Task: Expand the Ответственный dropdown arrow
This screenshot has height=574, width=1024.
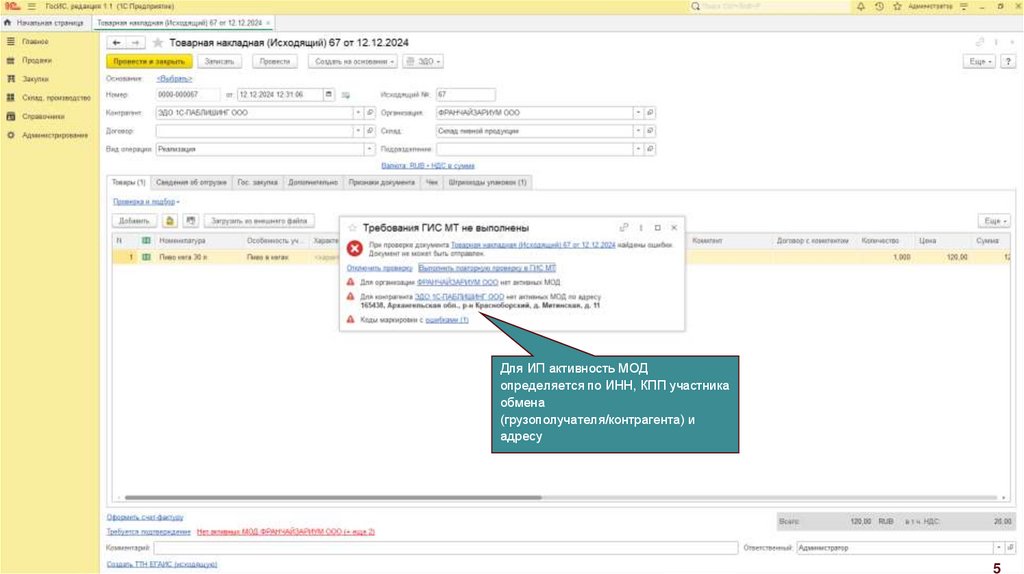Action: point(999,548)
